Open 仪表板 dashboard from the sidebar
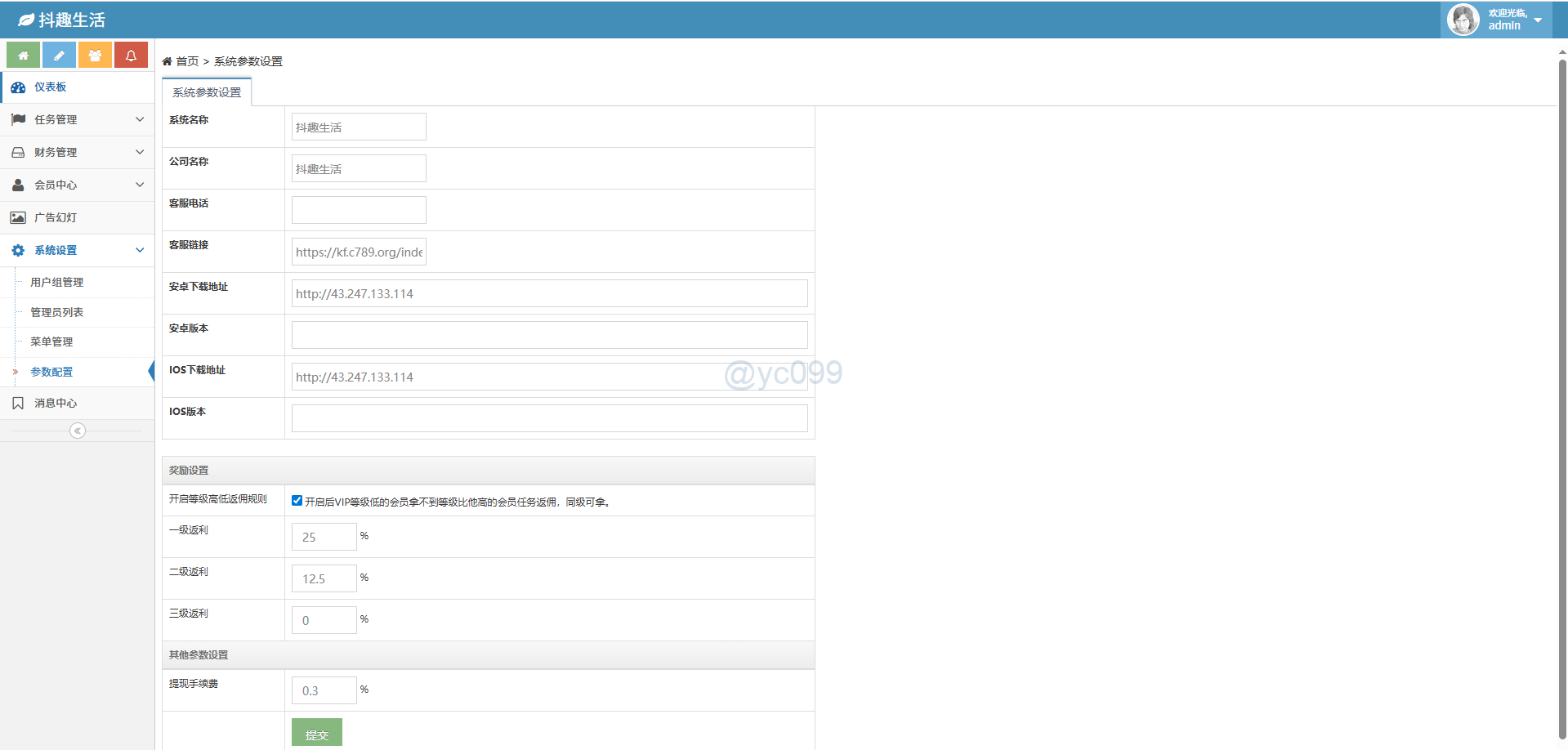 [50, 87]
